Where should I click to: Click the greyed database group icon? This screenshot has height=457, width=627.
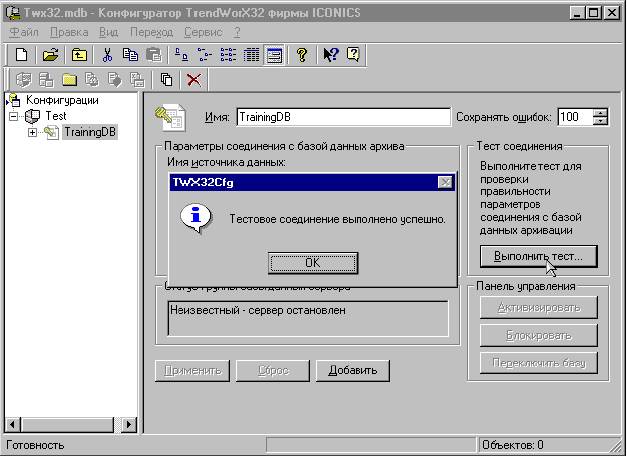[46, 80]
